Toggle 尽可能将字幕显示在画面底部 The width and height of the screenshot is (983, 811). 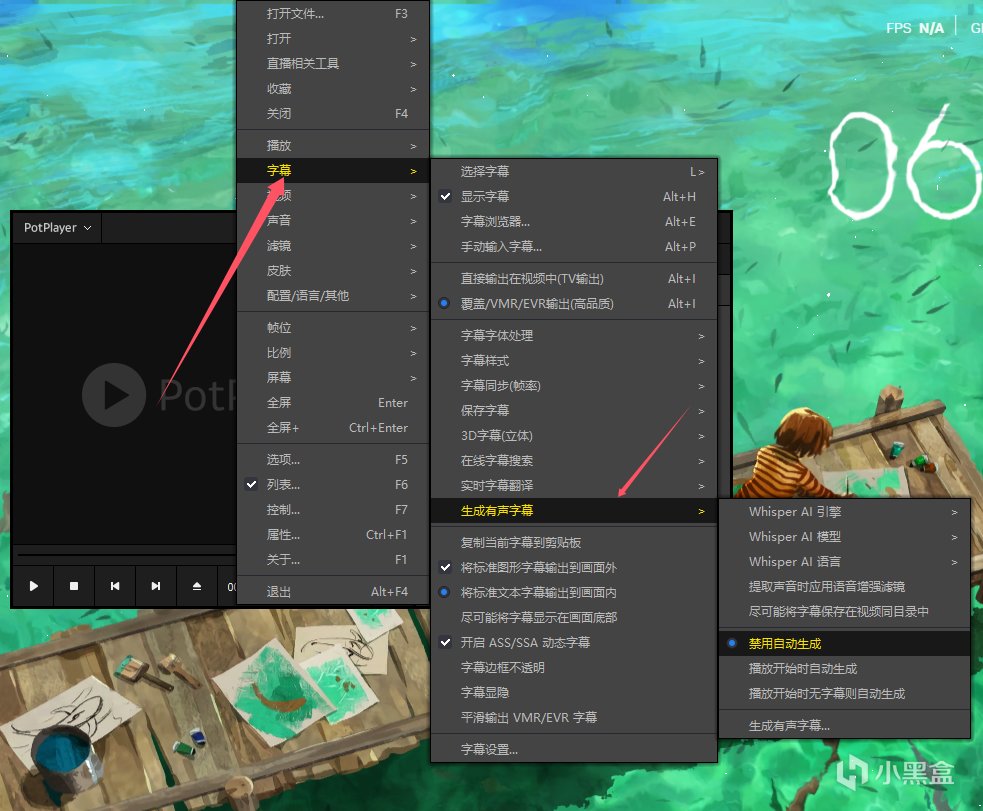574,617
